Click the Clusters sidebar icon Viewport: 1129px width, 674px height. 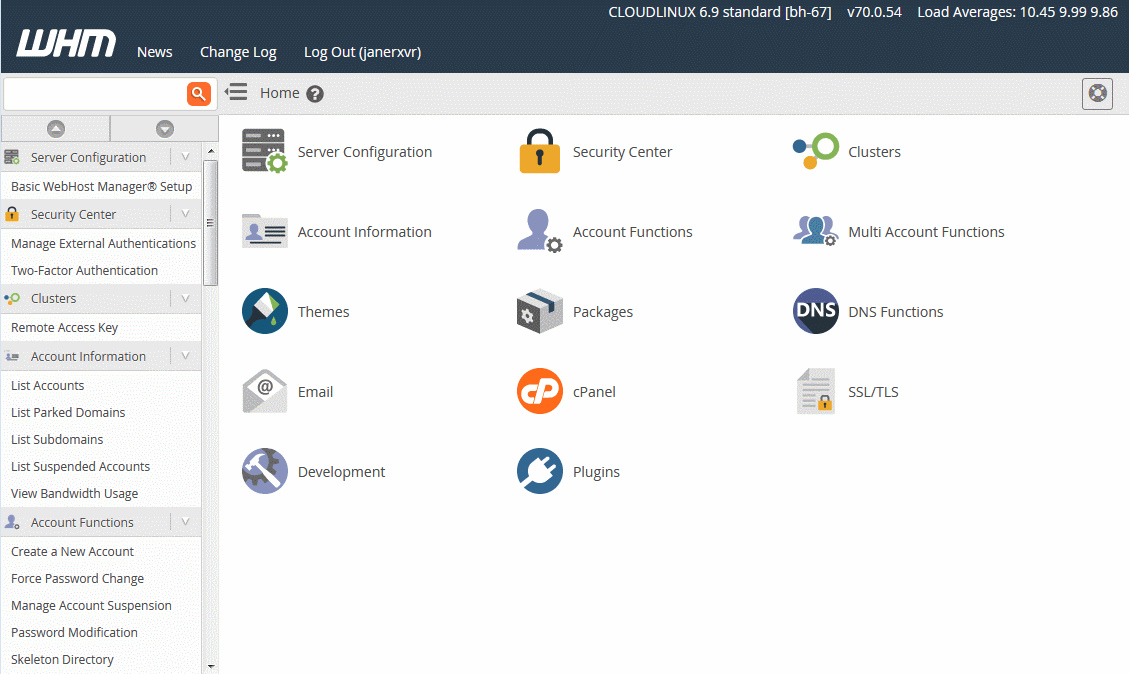point(12,298)
